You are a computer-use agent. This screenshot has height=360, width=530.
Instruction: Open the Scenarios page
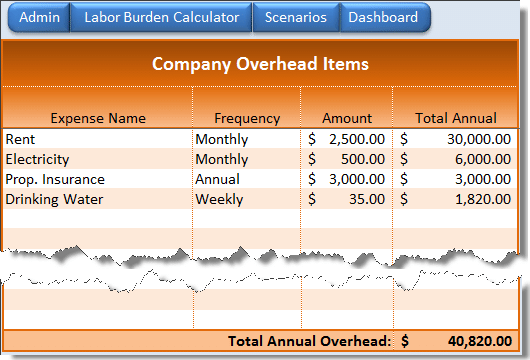296,17
